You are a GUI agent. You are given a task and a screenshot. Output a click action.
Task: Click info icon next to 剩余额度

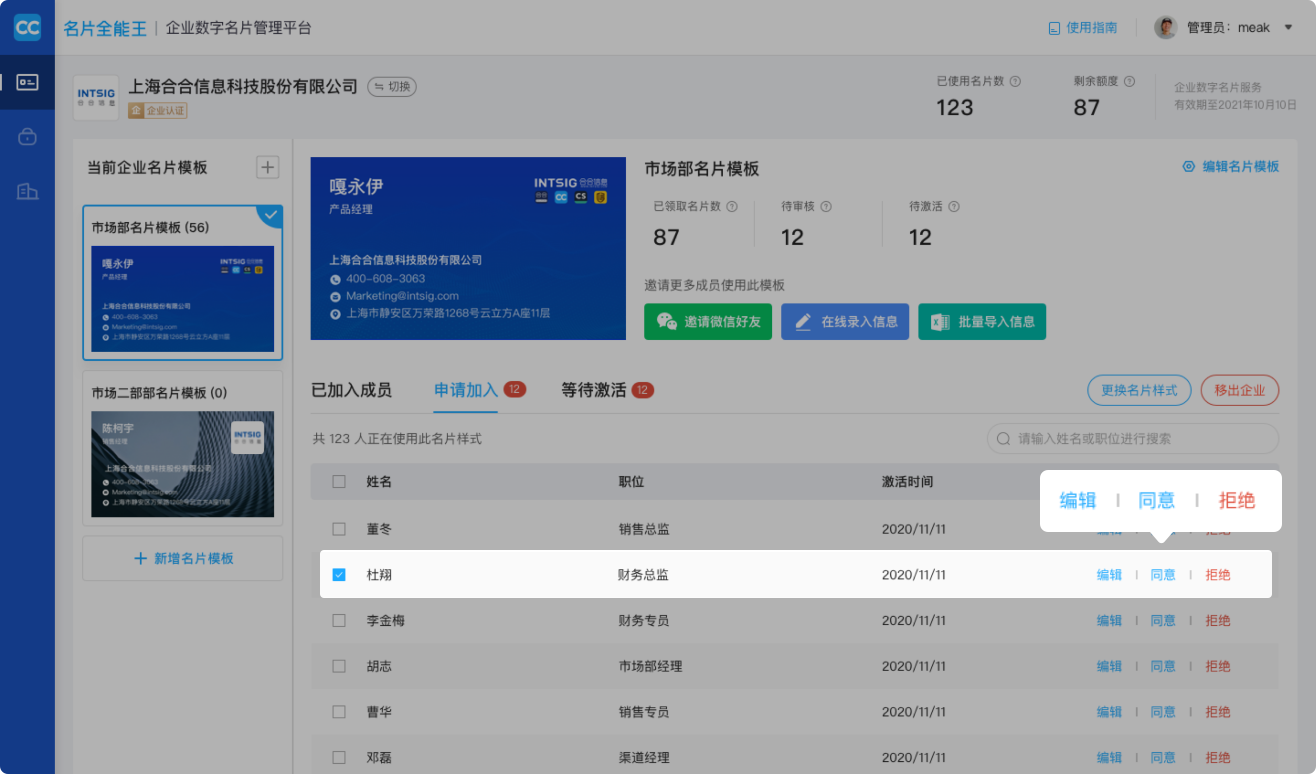1129,82
